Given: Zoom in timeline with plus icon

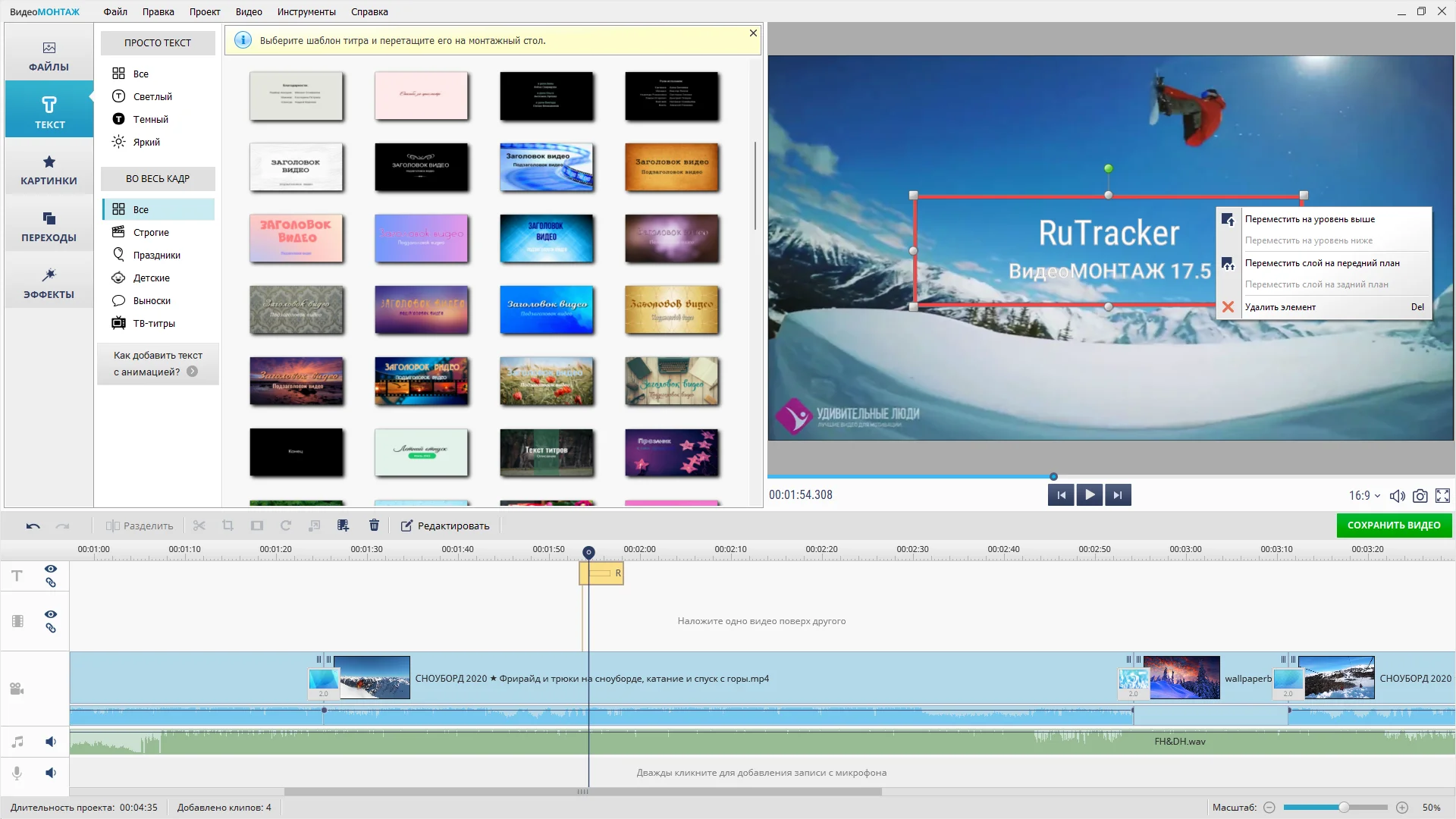Looking at the screenshot, I should pos(1402,808).
